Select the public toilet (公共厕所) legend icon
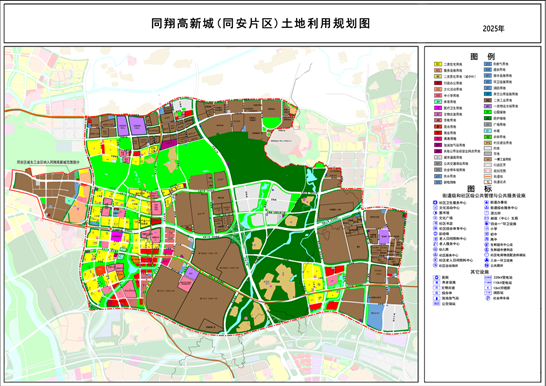This screenshot has height=386, width=546. click(486, 265)
